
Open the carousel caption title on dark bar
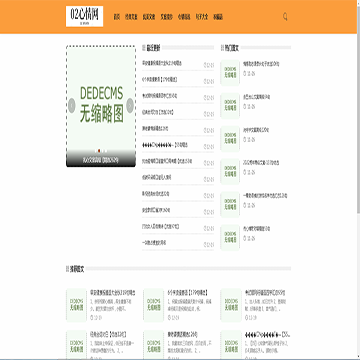pos(101,161)
